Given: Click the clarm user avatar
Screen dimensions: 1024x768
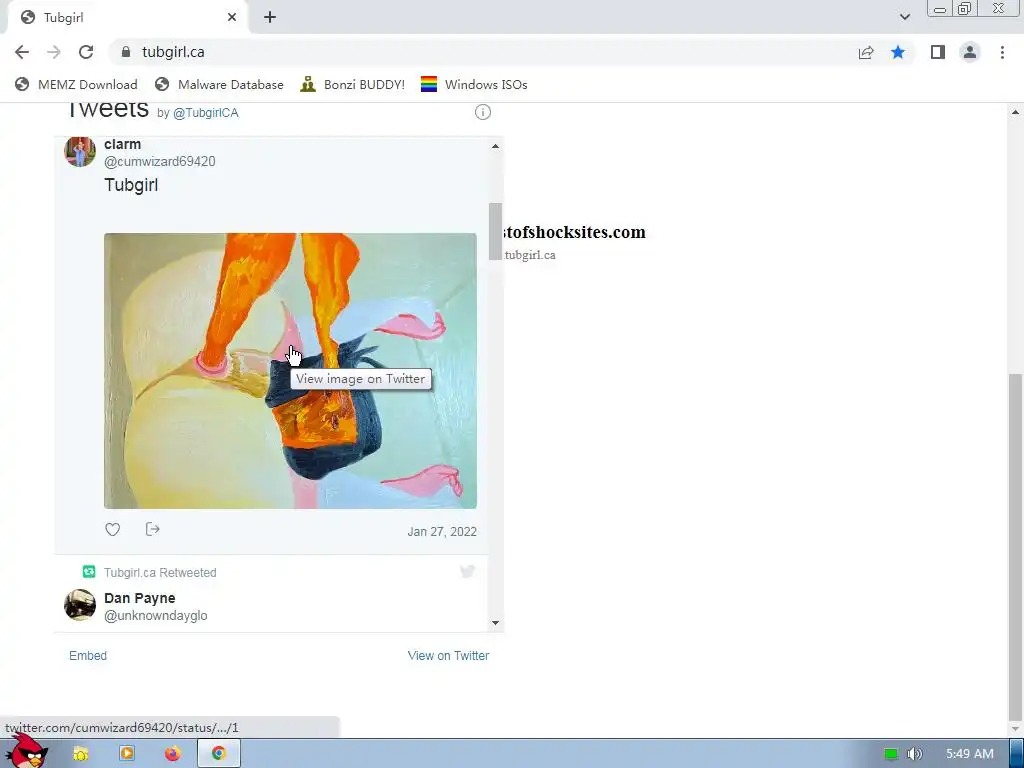Looking at the screenshot, I should point(80,152).
